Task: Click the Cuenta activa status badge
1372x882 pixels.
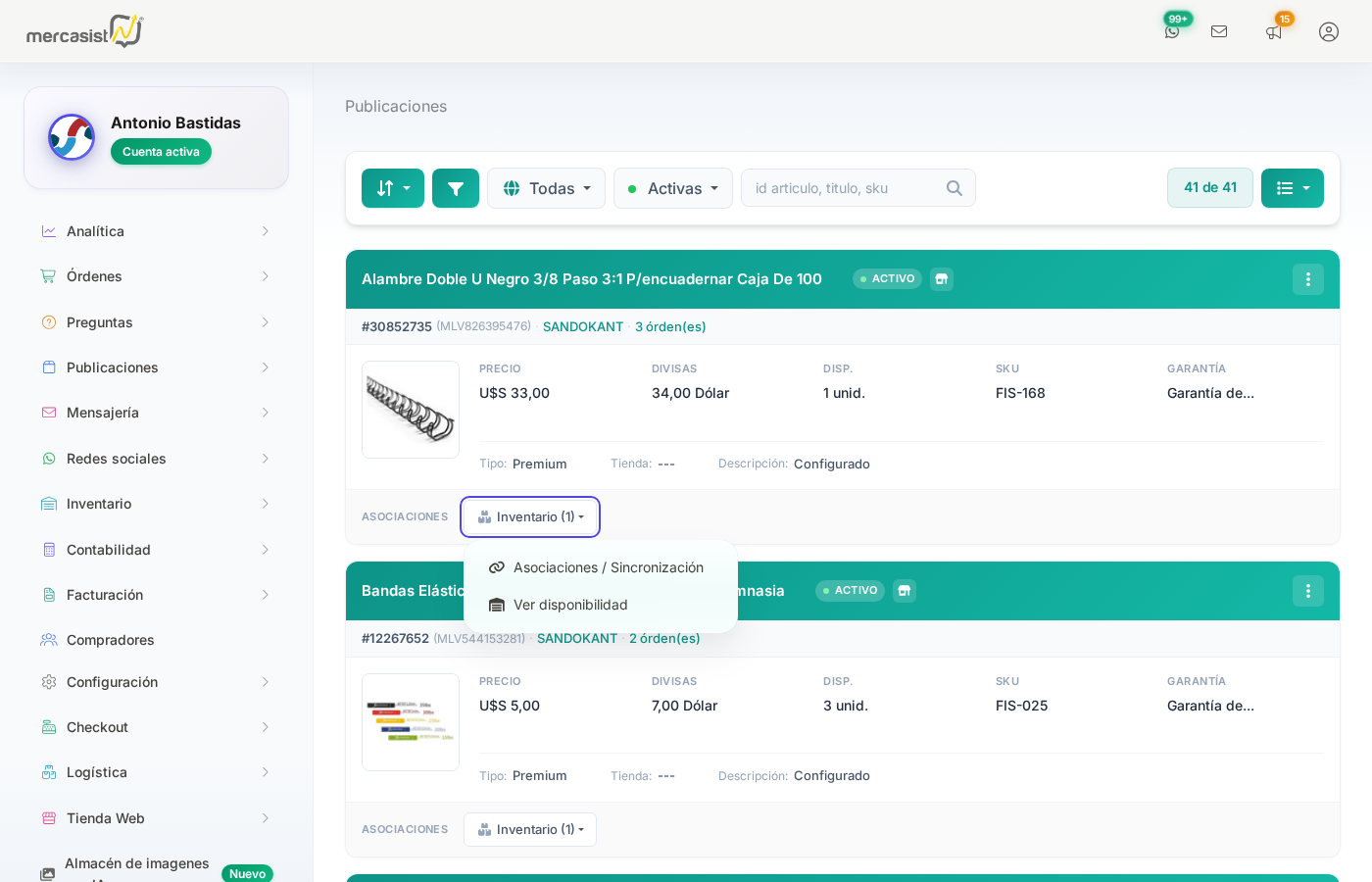Action: click(161, 152)
